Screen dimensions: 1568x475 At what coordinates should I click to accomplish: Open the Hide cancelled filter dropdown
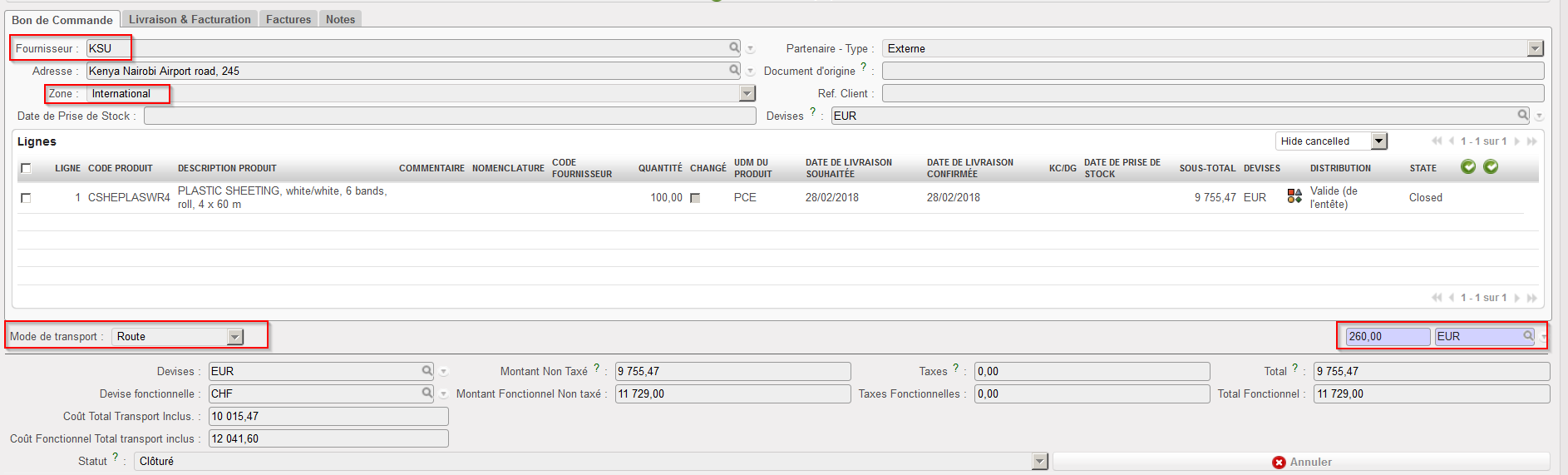1379,141
